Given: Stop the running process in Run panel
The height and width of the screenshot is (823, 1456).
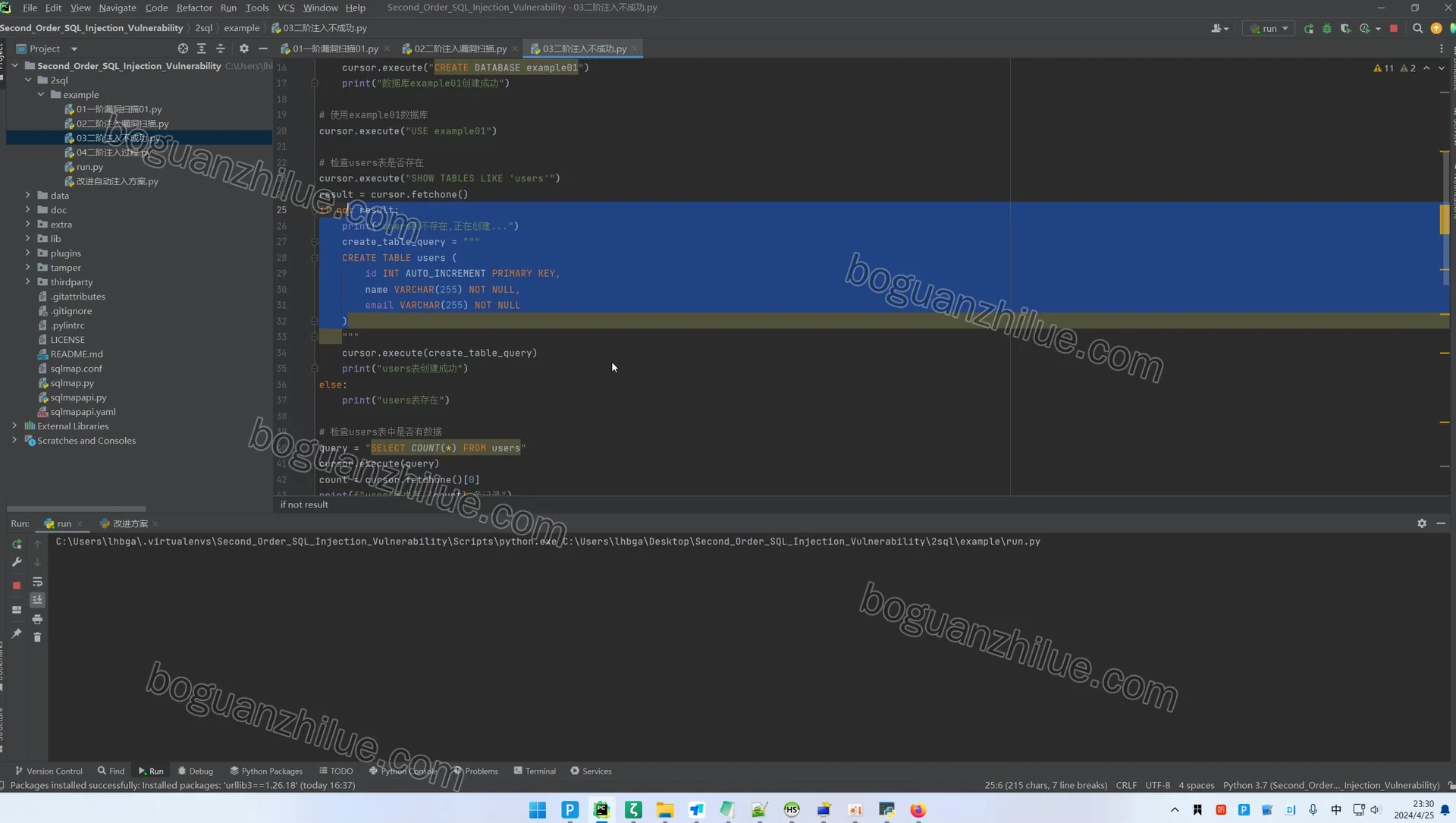Looking at the screenshot, I should (x=17, y=585).
